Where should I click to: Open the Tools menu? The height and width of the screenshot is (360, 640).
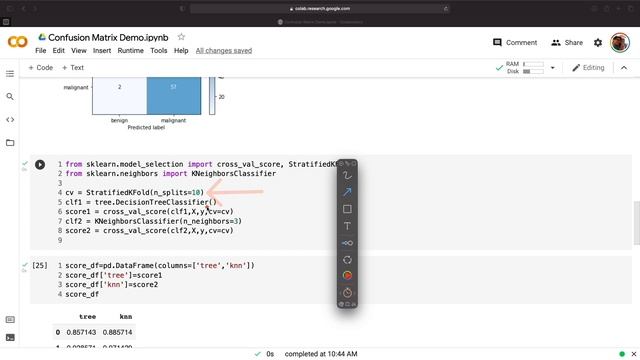click(159, 51)
